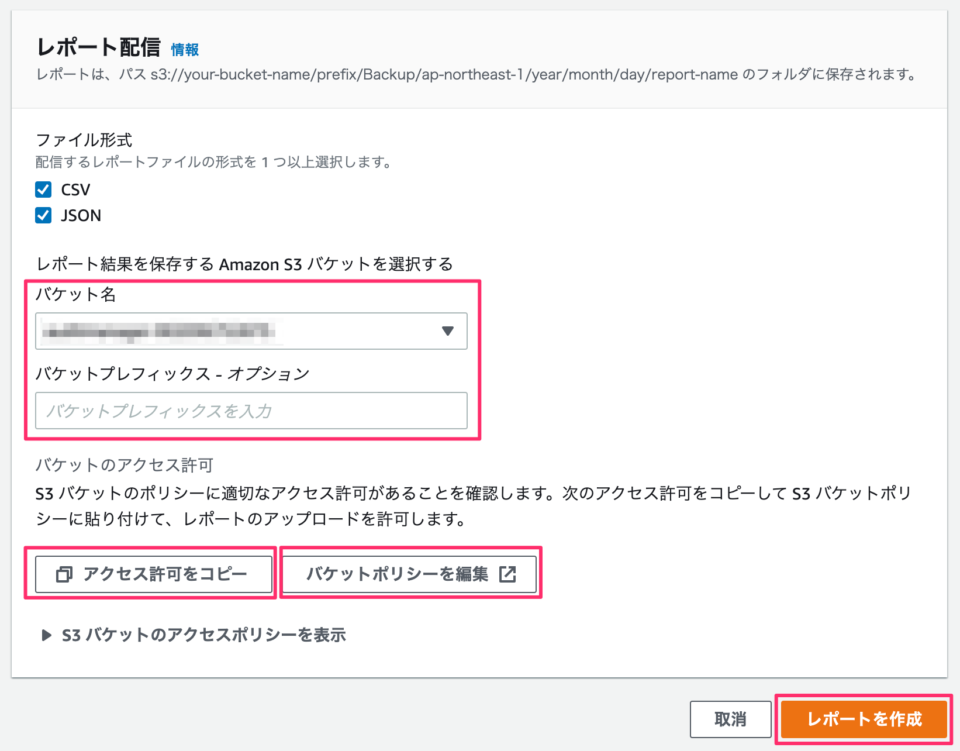Click the external link icon on バケットポリシーを編集
Screen dimensions: 960x751
coord(507,574)
